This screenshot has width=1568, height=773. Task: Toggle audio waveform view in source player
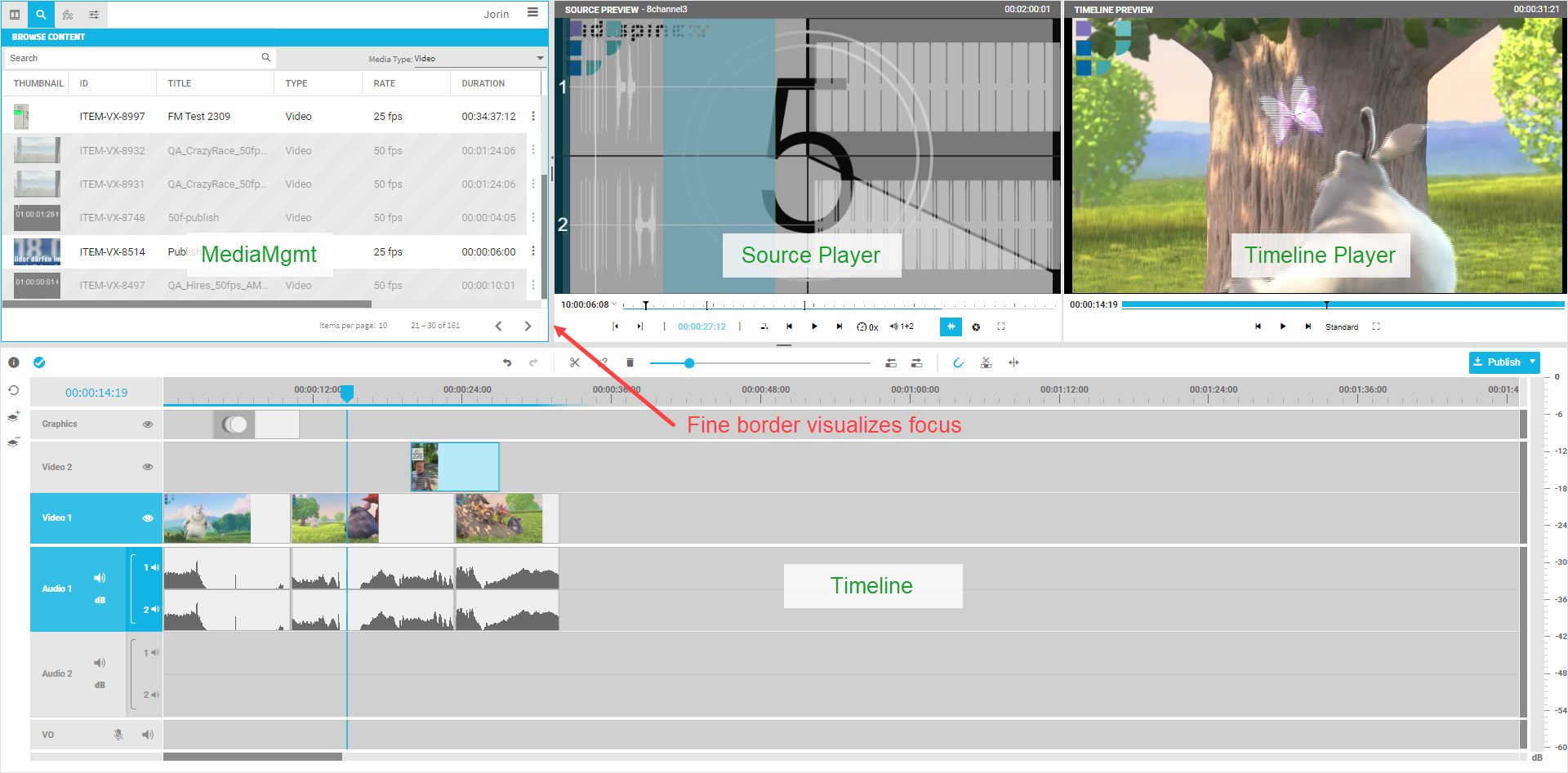click(x=951, y=327)
